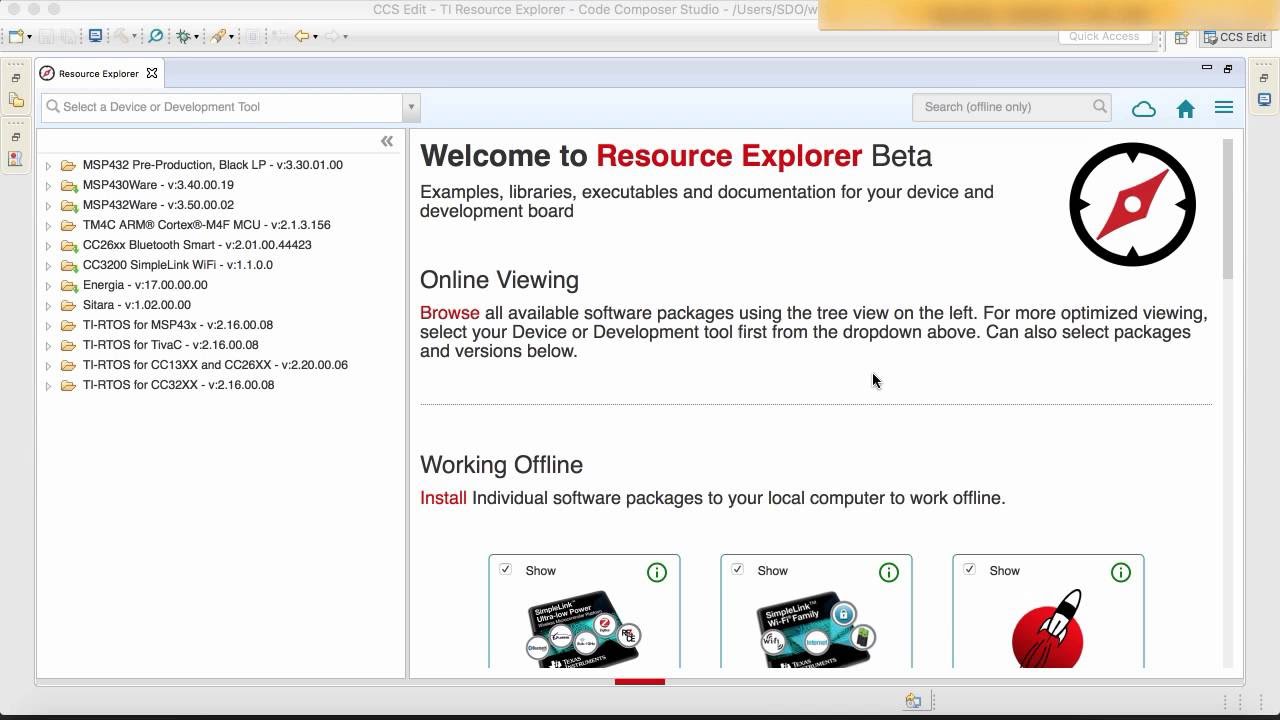Select the Resource Explorer tab
The height and width of the screenshot is (720, 1280).
coord(98,73)
